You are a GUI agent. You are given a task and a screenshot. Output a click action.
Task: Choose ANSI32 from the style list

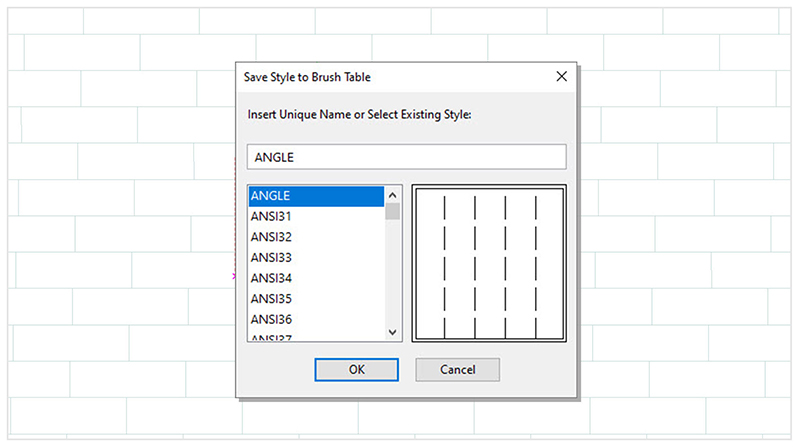[x=316, y=237]
